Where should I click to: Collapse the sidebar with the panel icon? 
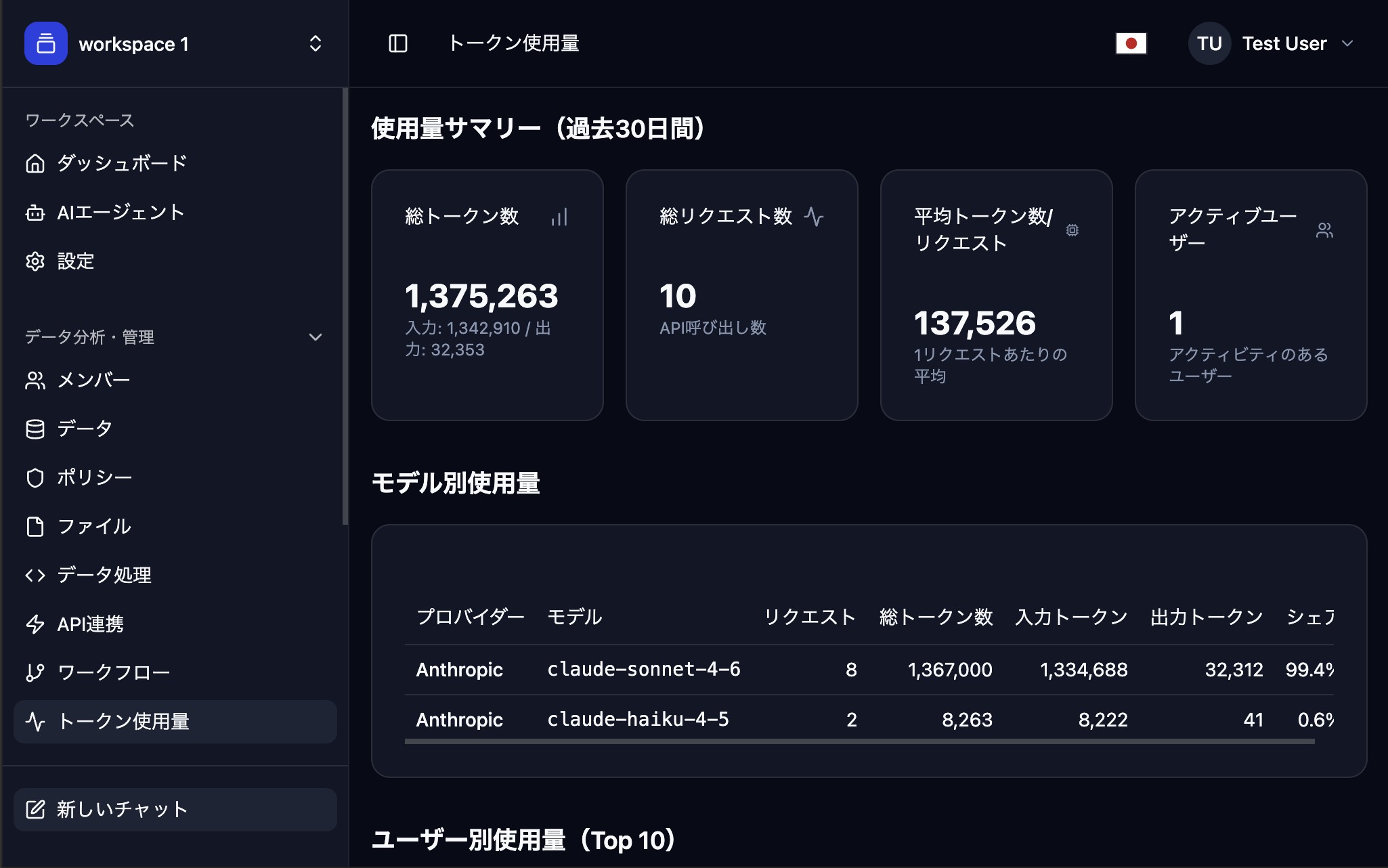pos(398,43)
